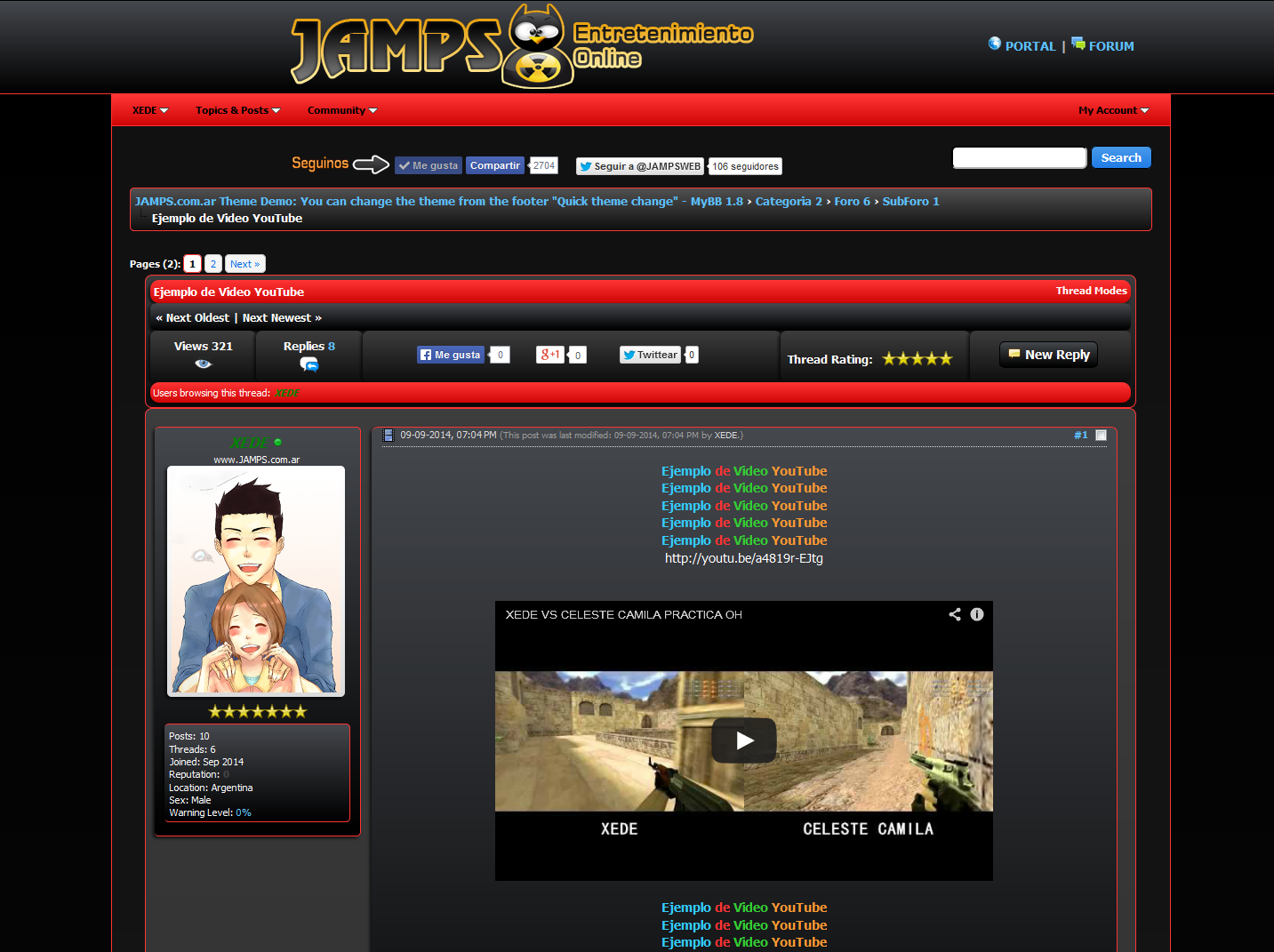Rate the thread with the fifth star
Image resolution: width=1274 pixels, height=952 pixels.
pos(946,359)
